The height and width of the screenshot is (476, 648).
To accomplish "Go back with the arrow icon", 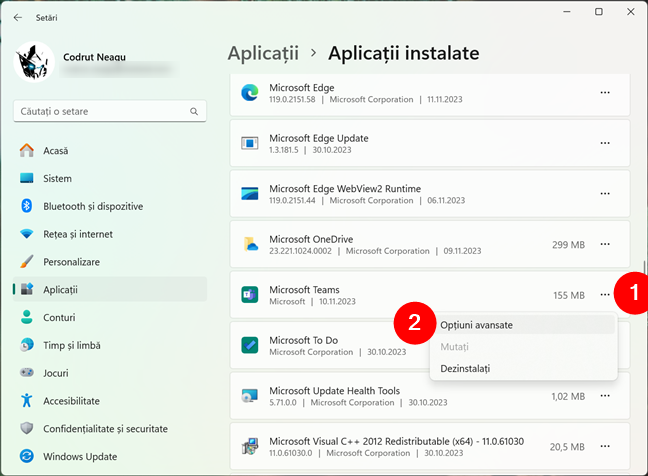I will pos(17,17).
